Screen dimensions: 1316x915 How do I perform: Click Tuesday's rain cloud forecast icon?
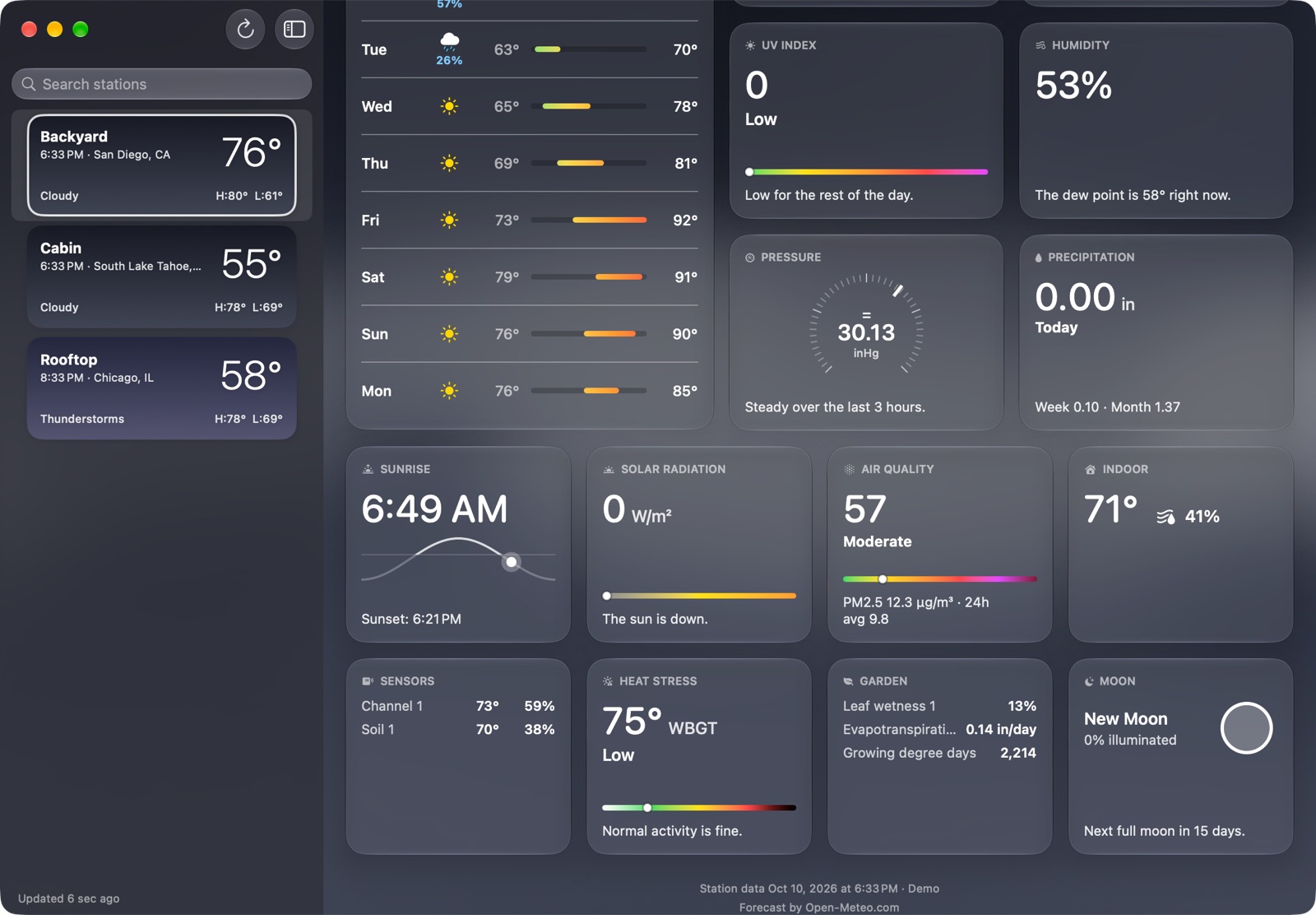coord(449,41)
